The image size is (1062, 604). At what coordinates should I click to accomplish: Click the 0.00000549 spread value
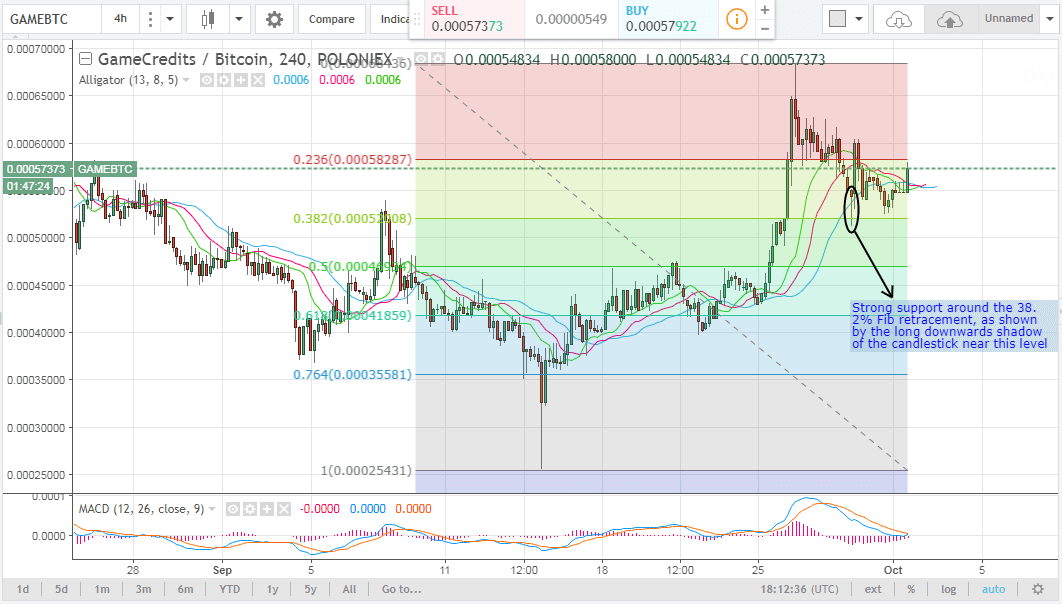[571, 20]
